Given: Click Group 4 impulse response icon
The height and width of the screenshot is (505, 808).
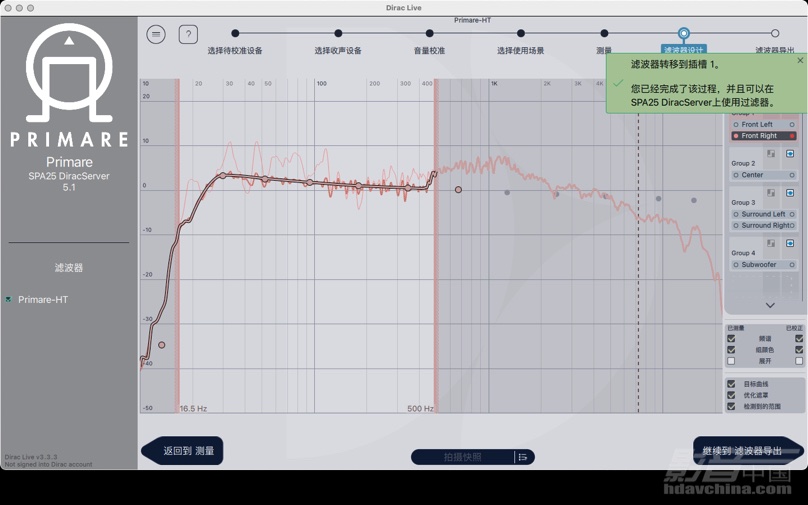Looking at the screenshot, I should 771,243.
